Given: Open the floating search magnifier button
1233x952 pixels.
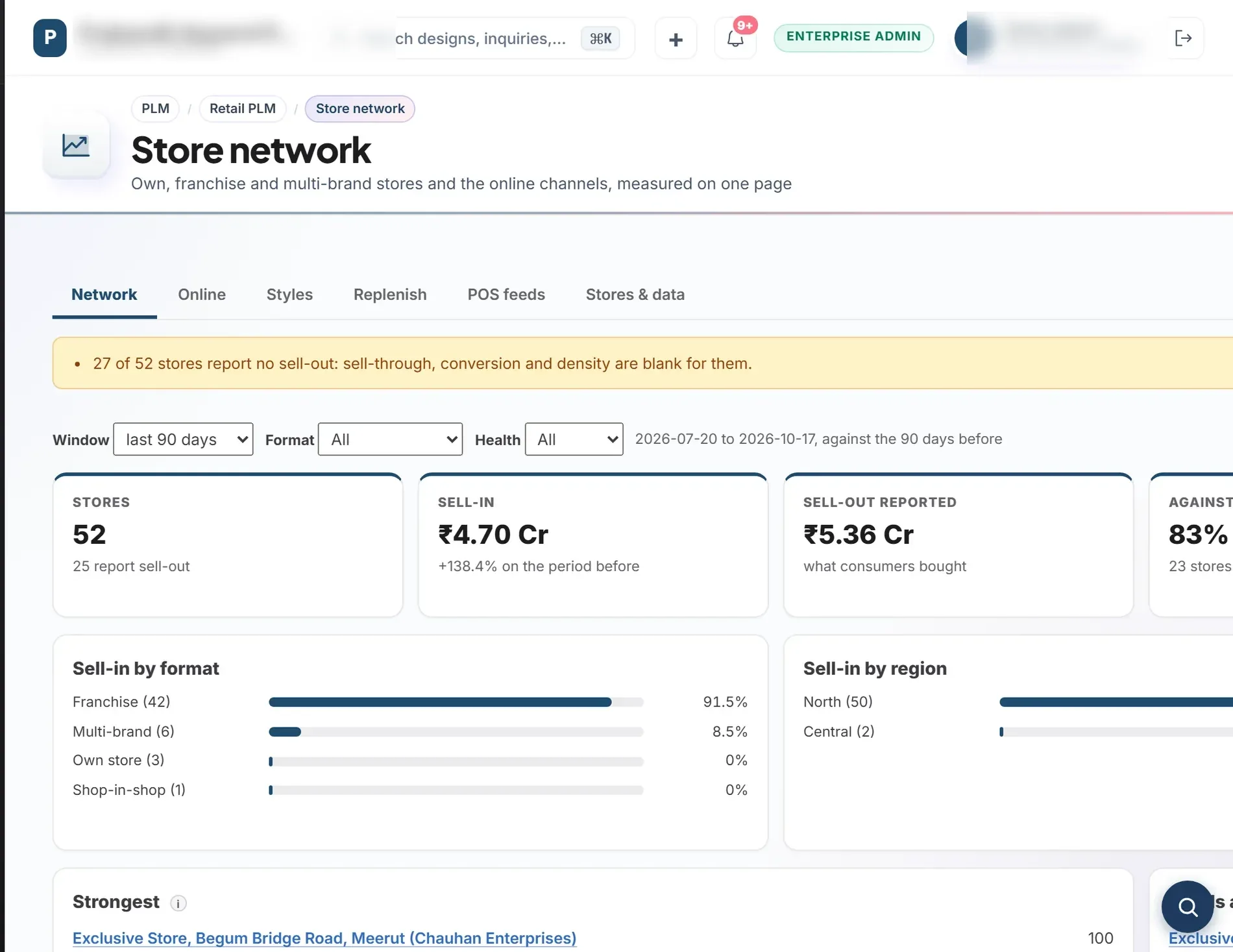Looking at the screenshot, I should (x=1188, y=906).
